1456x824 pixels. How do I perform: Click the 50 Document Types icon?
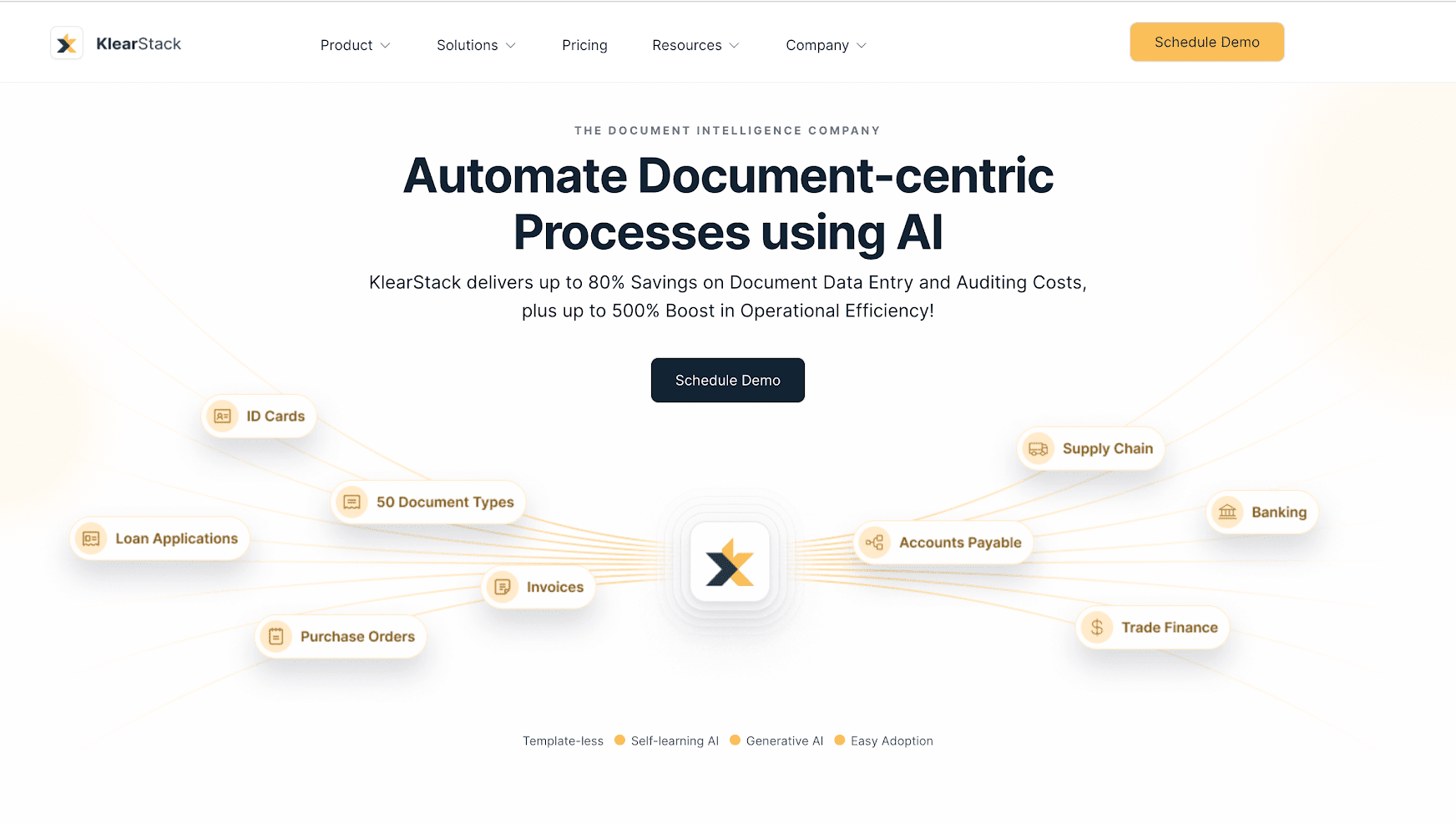tap(352, 502)
